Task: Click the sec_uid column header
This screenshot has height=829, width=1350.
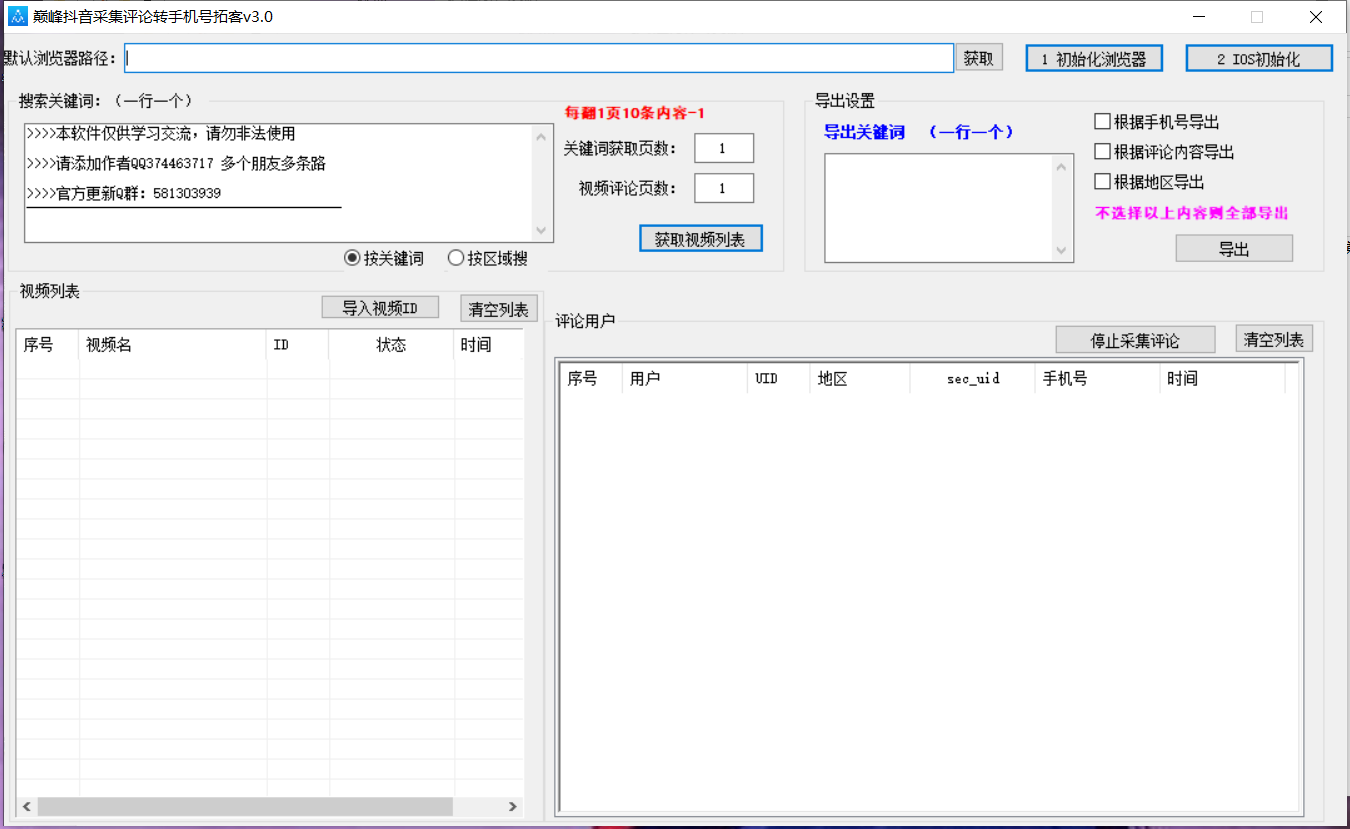Action: (x=973, y=379)
